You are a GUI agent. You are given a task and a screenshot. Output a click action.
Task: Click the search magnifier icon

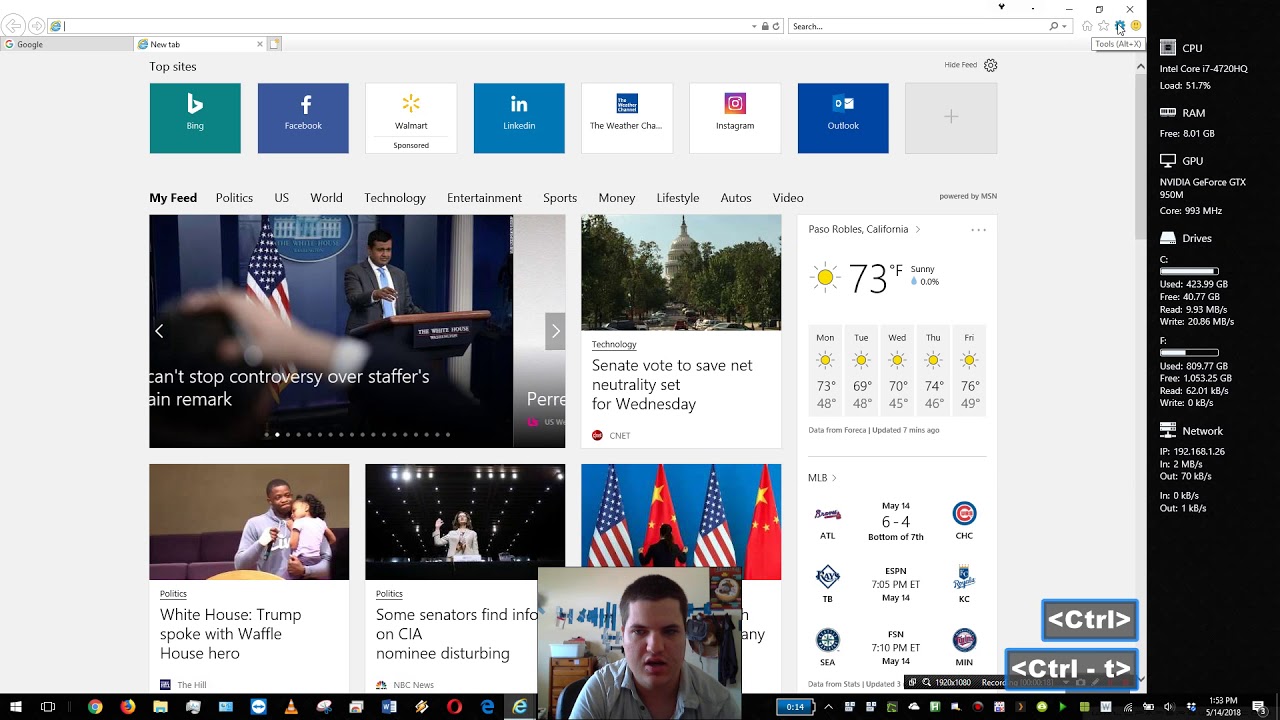[x=1053, y=26]
